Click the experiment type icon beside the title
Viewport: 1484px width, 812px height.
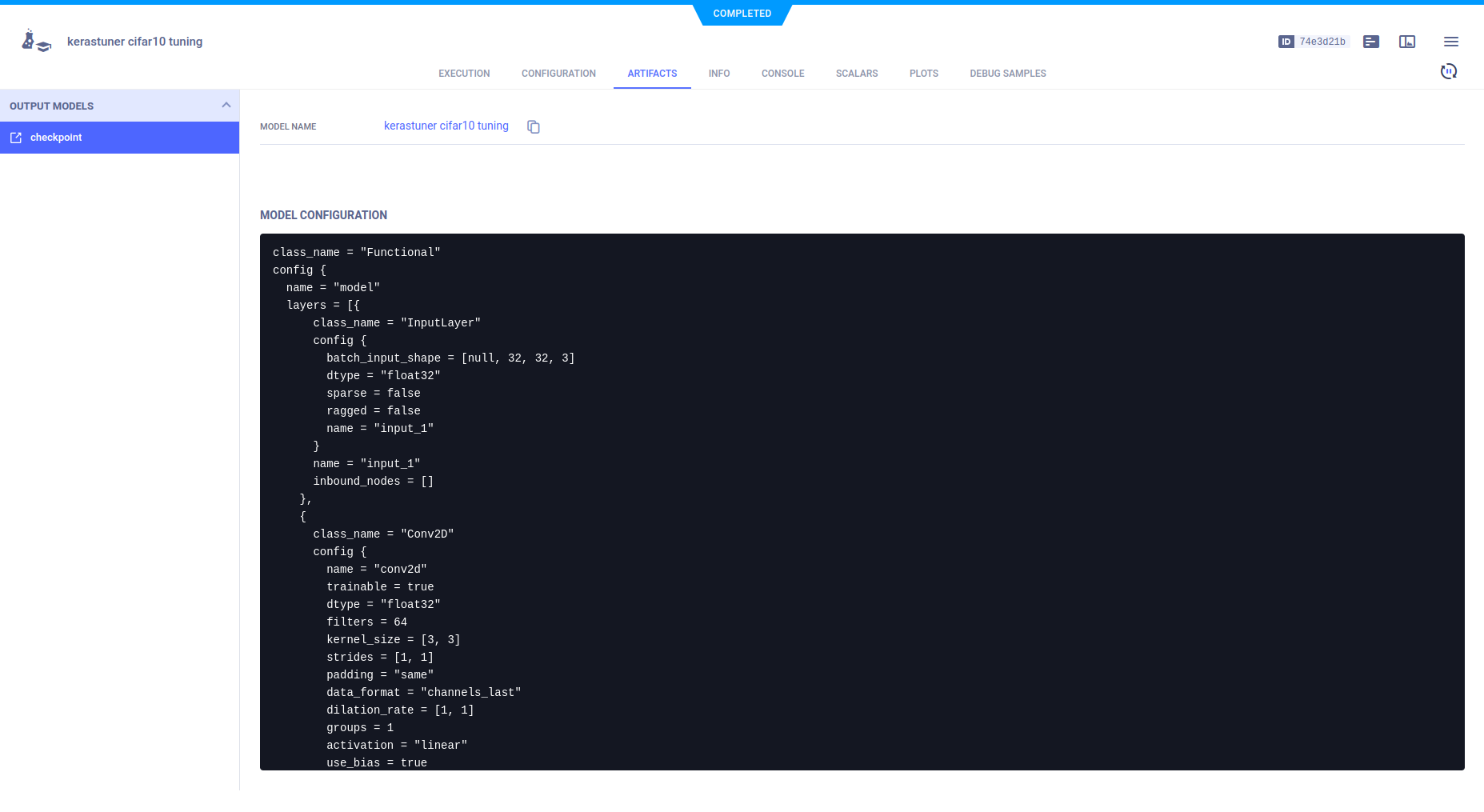coord(36,41)
